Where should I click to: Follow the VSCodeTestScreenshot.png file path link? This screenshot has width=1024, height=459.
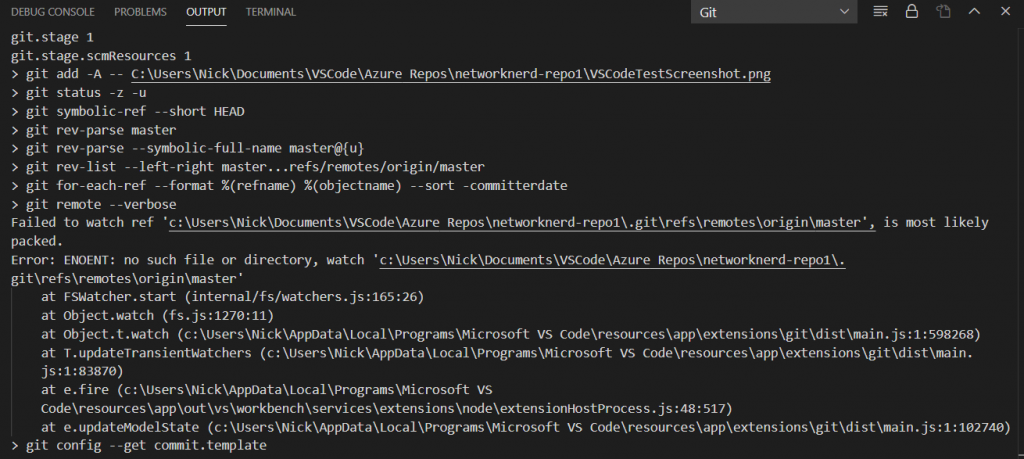tap(451, 74)
